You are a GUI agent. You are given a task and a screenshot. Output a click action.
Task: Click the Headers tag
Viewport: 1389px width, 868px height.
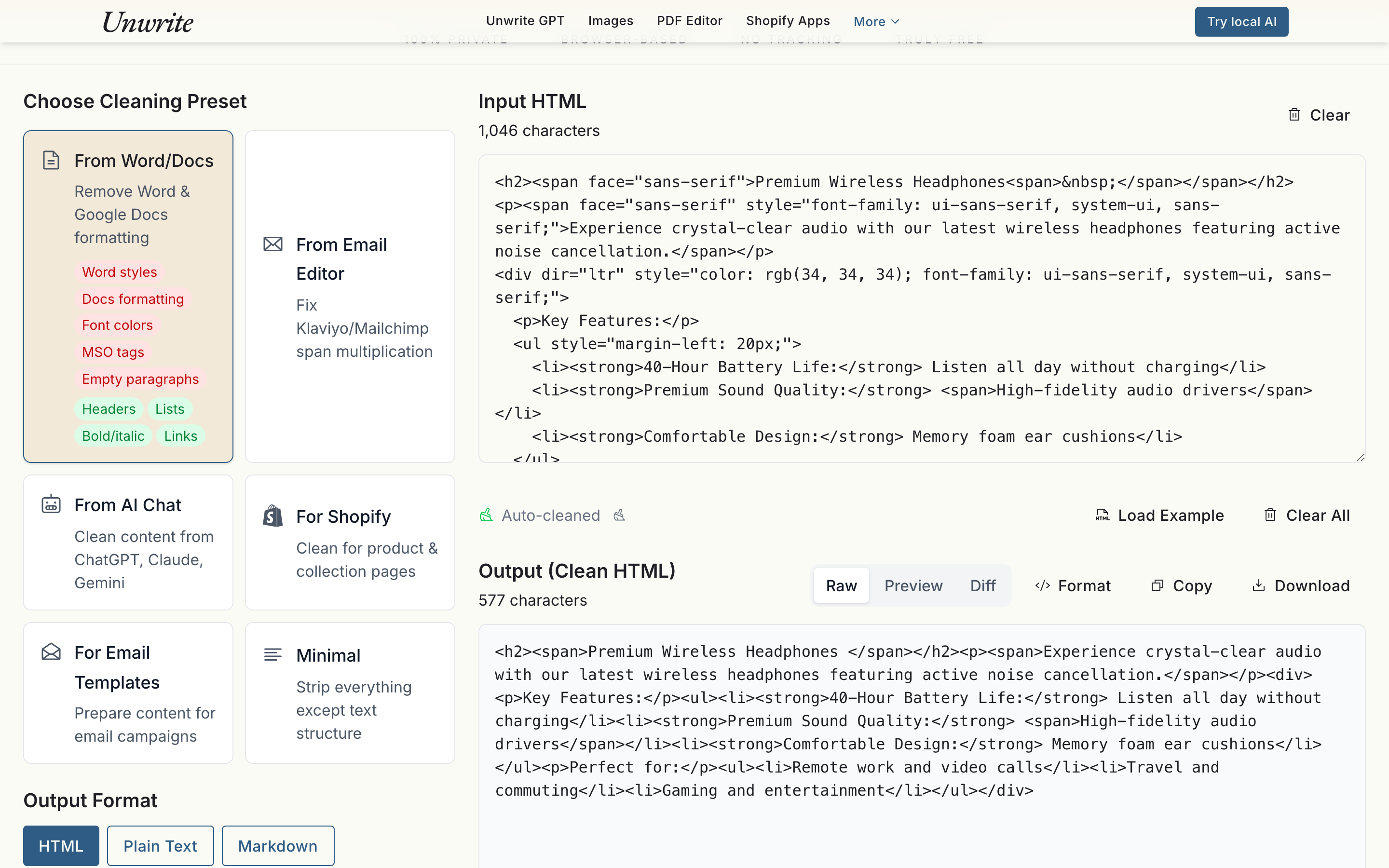[x=109, y=409]
